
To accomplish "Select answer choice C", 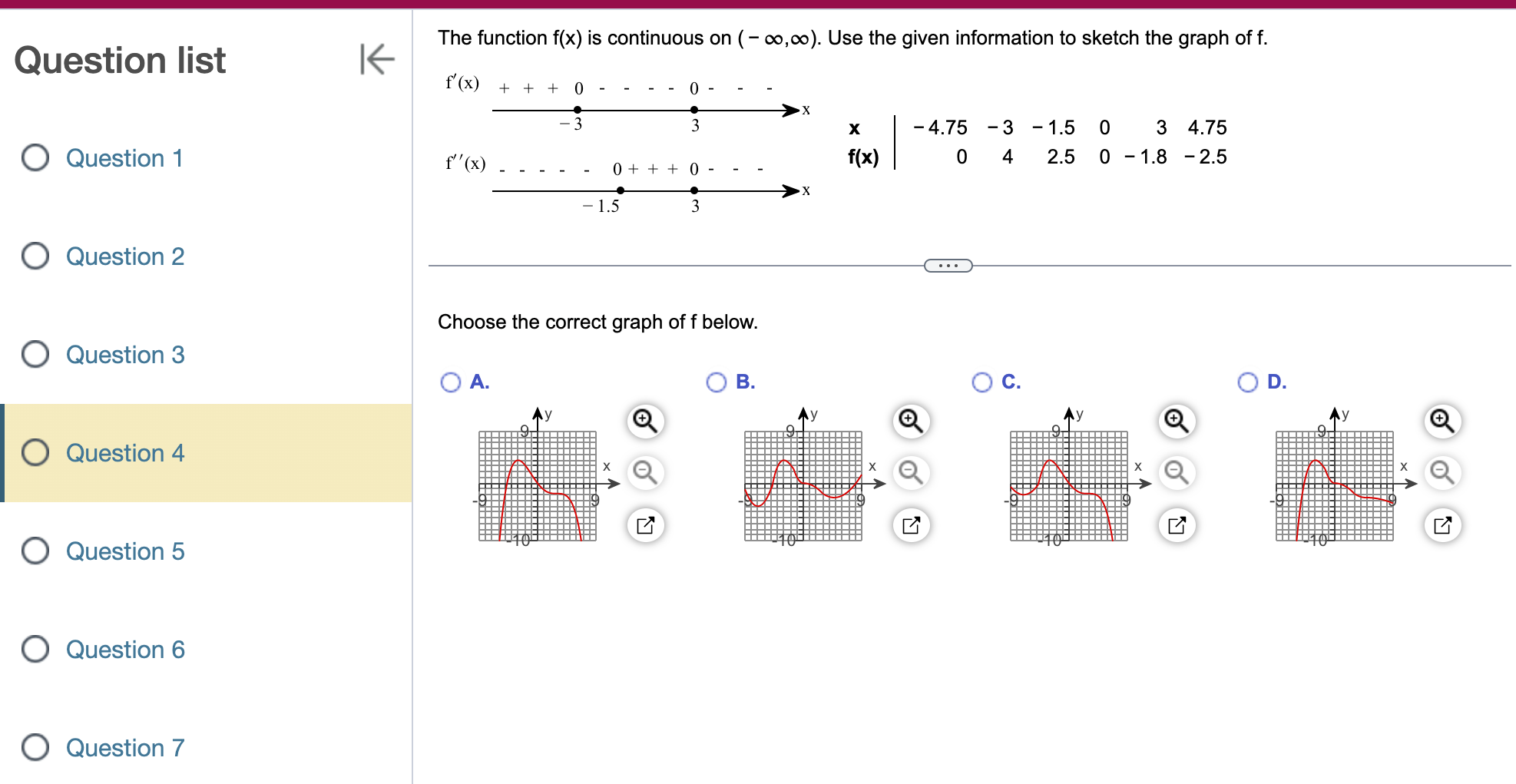I will pos(982,382).
